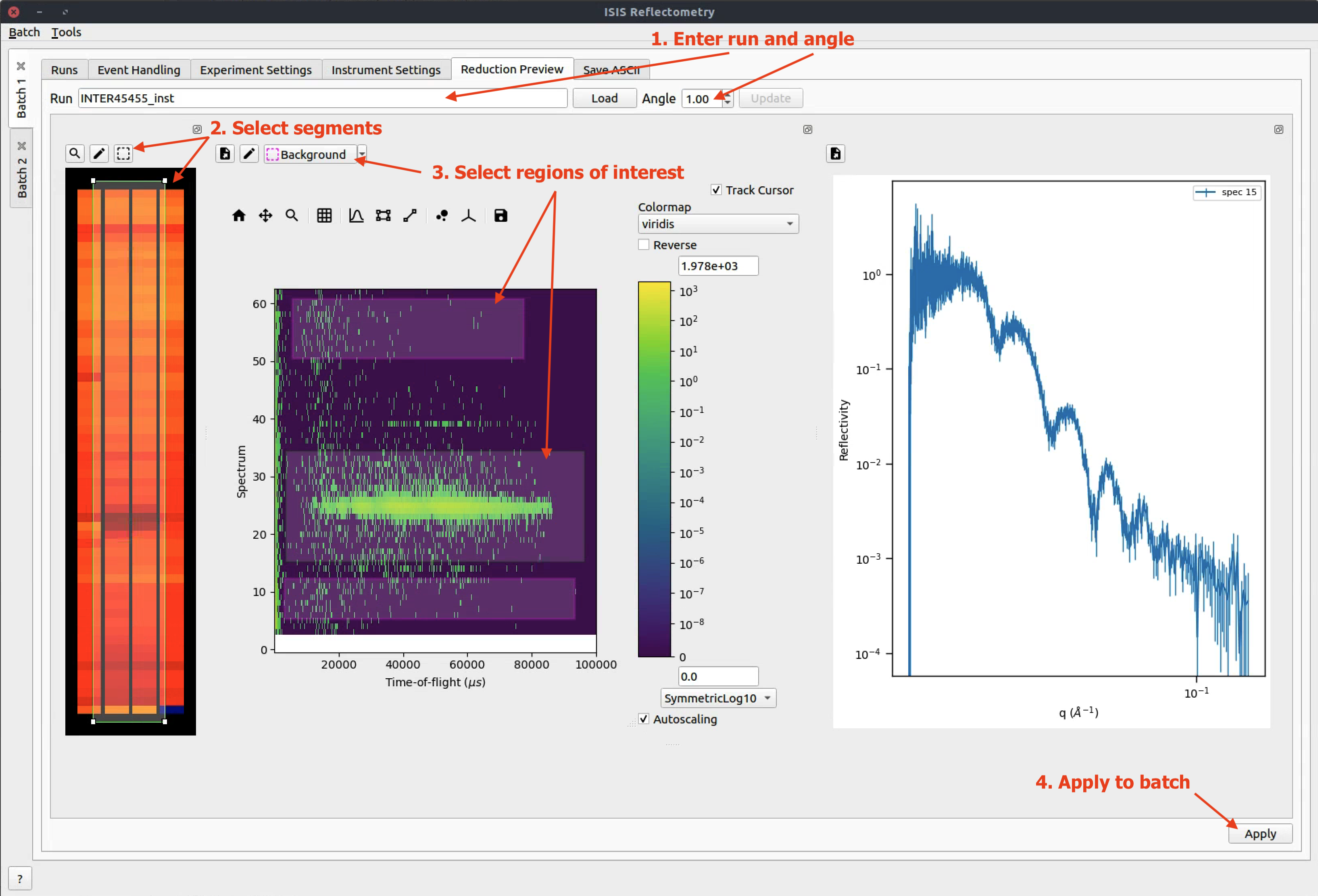
Task: Click into the Run input field
Action: pyautogui.click(x=322, y=98)
